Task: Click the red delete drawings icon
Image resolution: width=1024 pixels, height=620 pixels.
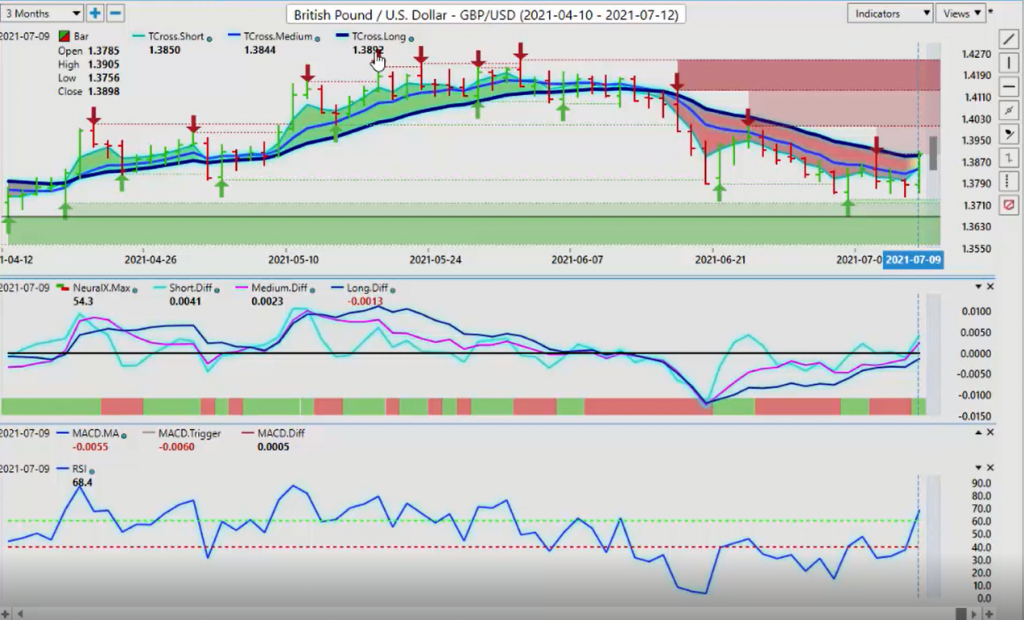Action: coord(1010,204)
